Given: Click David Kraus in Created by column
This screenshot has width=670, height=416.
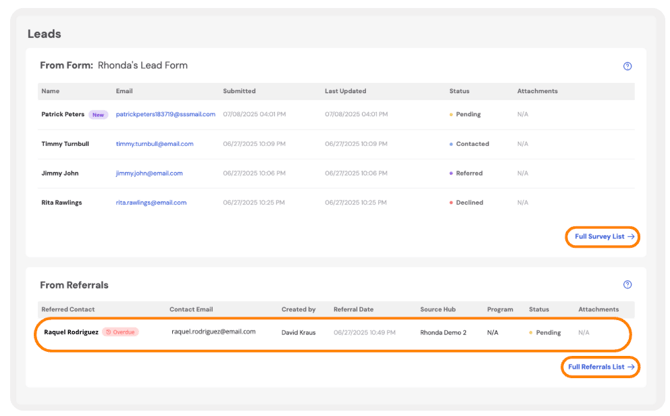Looking at the screenshot, I should tap(299, 333).
